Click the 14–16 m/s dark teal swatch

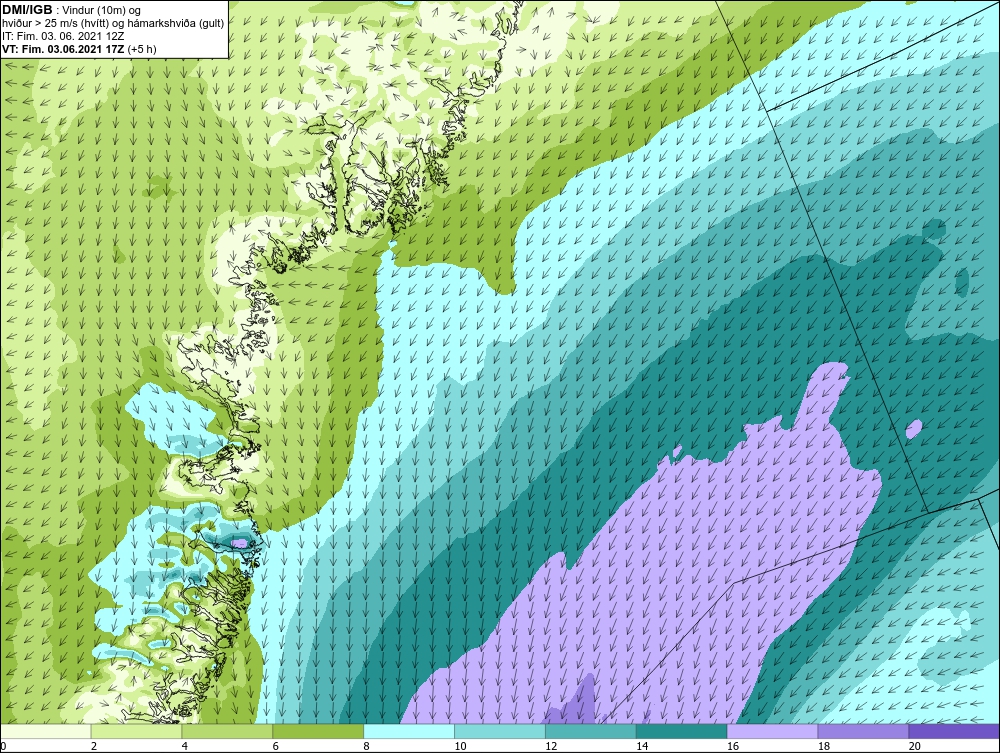click(x=682, y=731)
